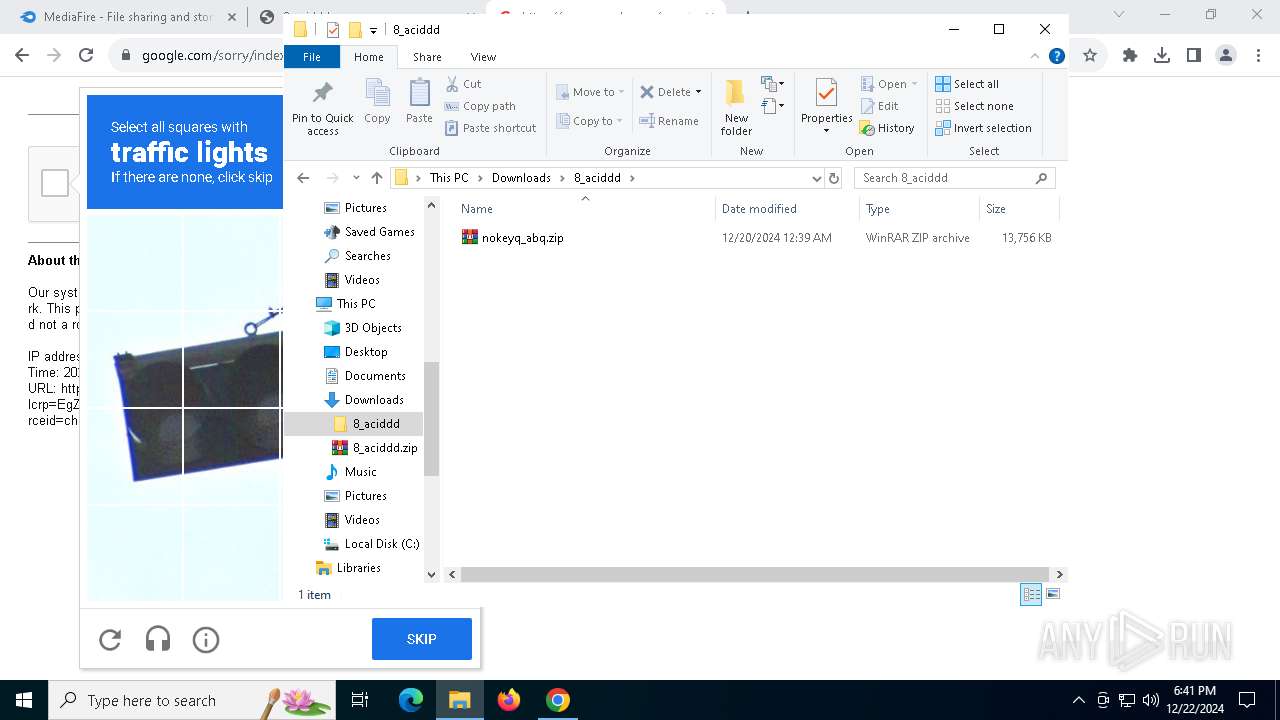1280x720 pixels.
Task: Open Quick Access Toolbar customize arrow
Action: 373,30
